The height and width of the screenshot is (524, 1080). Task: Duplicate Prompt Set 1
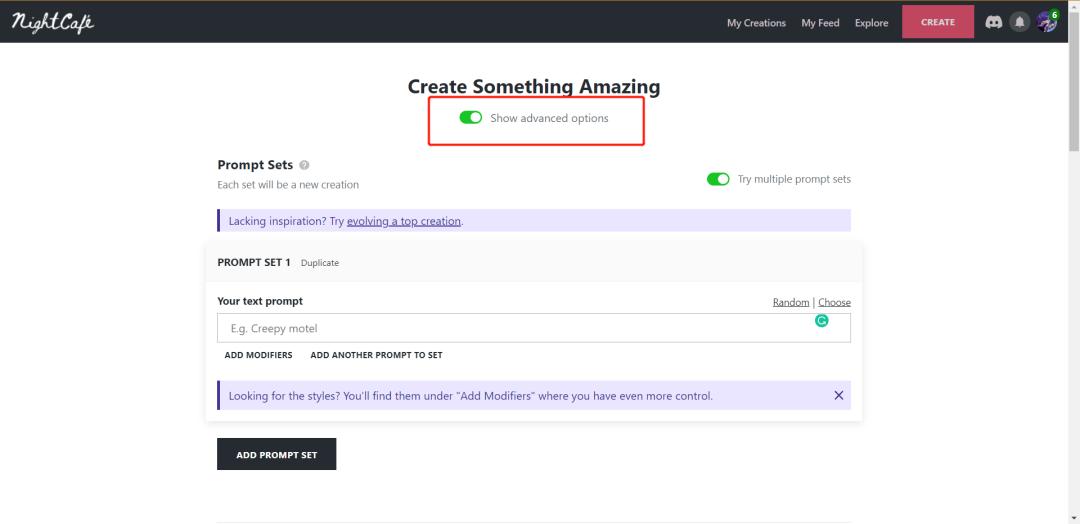320,263
